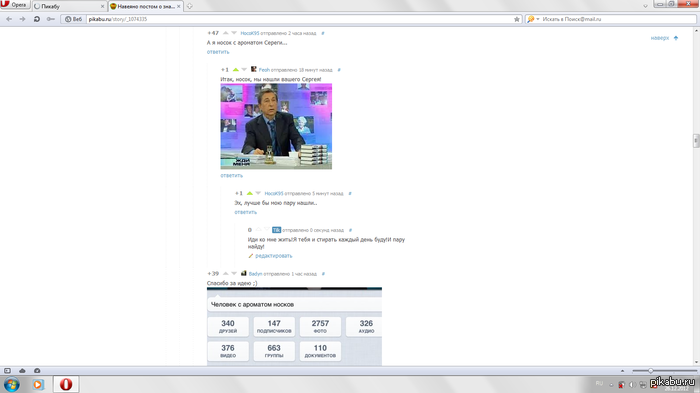Downvote the +39 comment by Badyn
This screenshot has height=393, width=700.
234,273
